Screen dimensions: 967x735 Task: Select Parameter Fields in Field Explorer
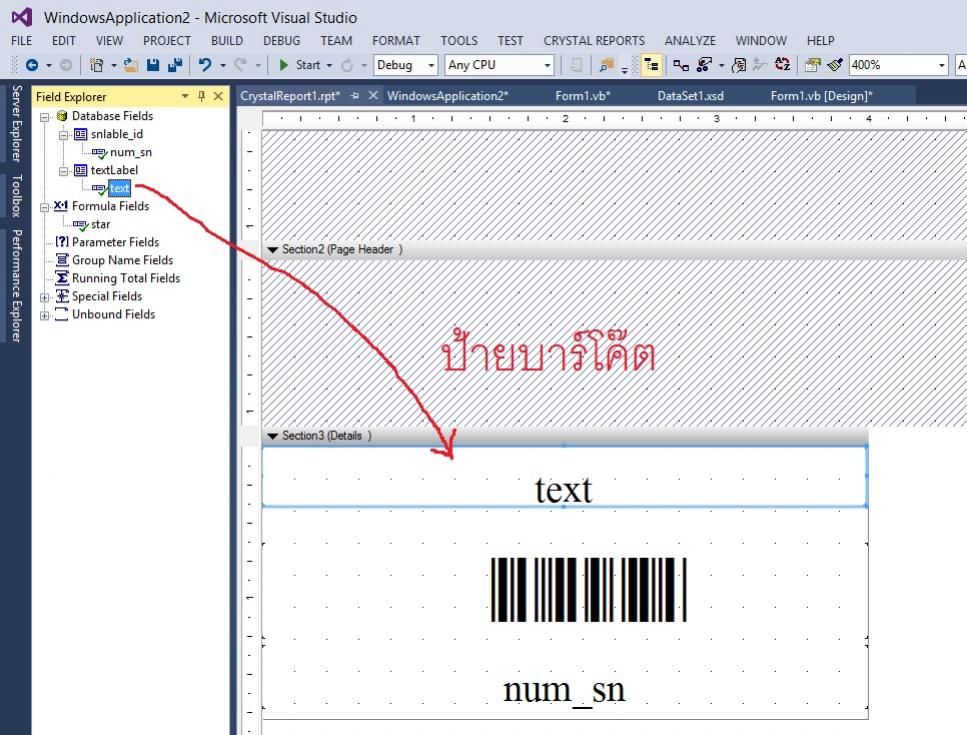115,242
